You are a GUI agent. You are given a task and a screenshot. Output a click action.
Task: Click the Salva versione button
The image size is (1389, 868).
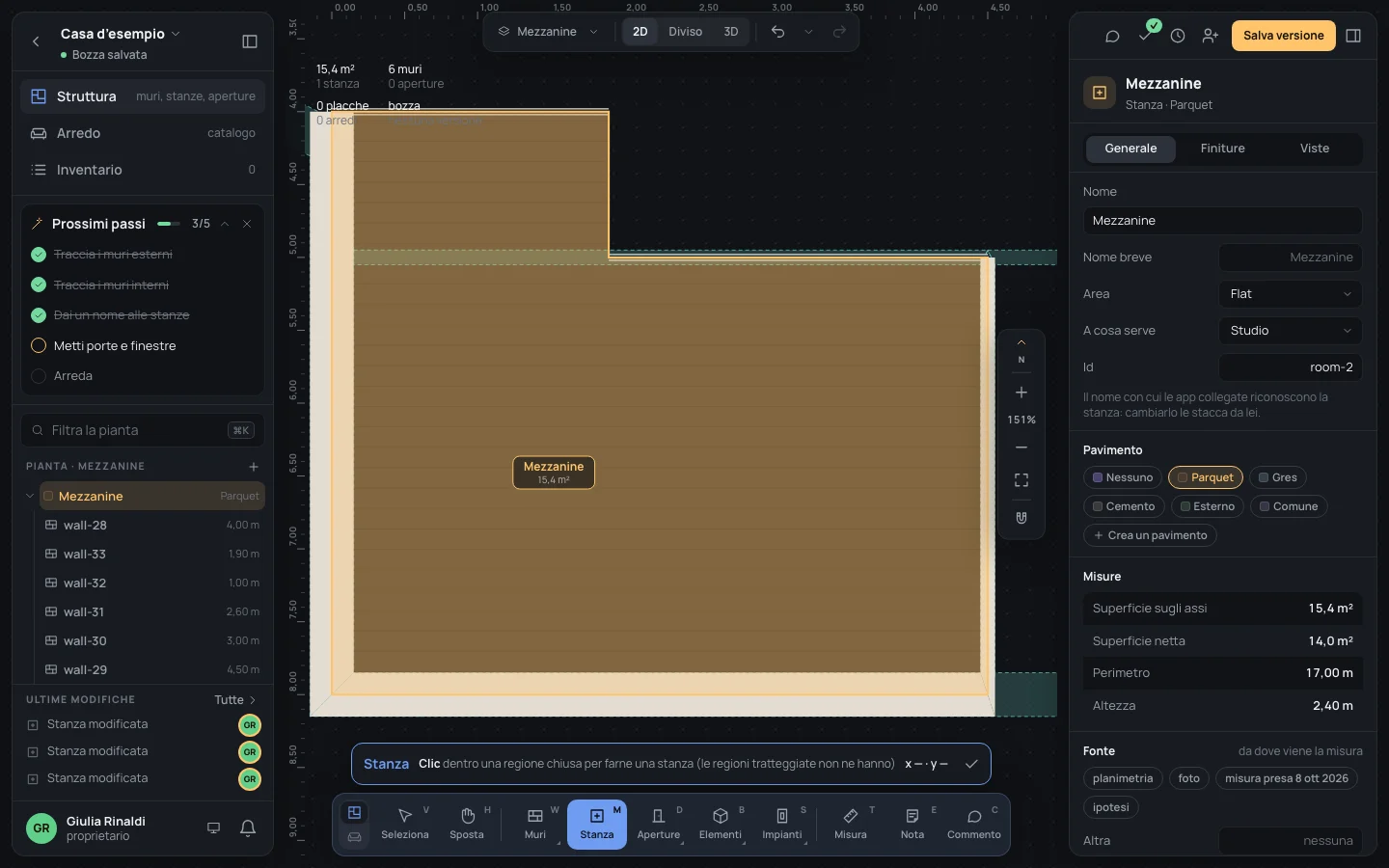pyautogui.click(x=1283, y=36)
